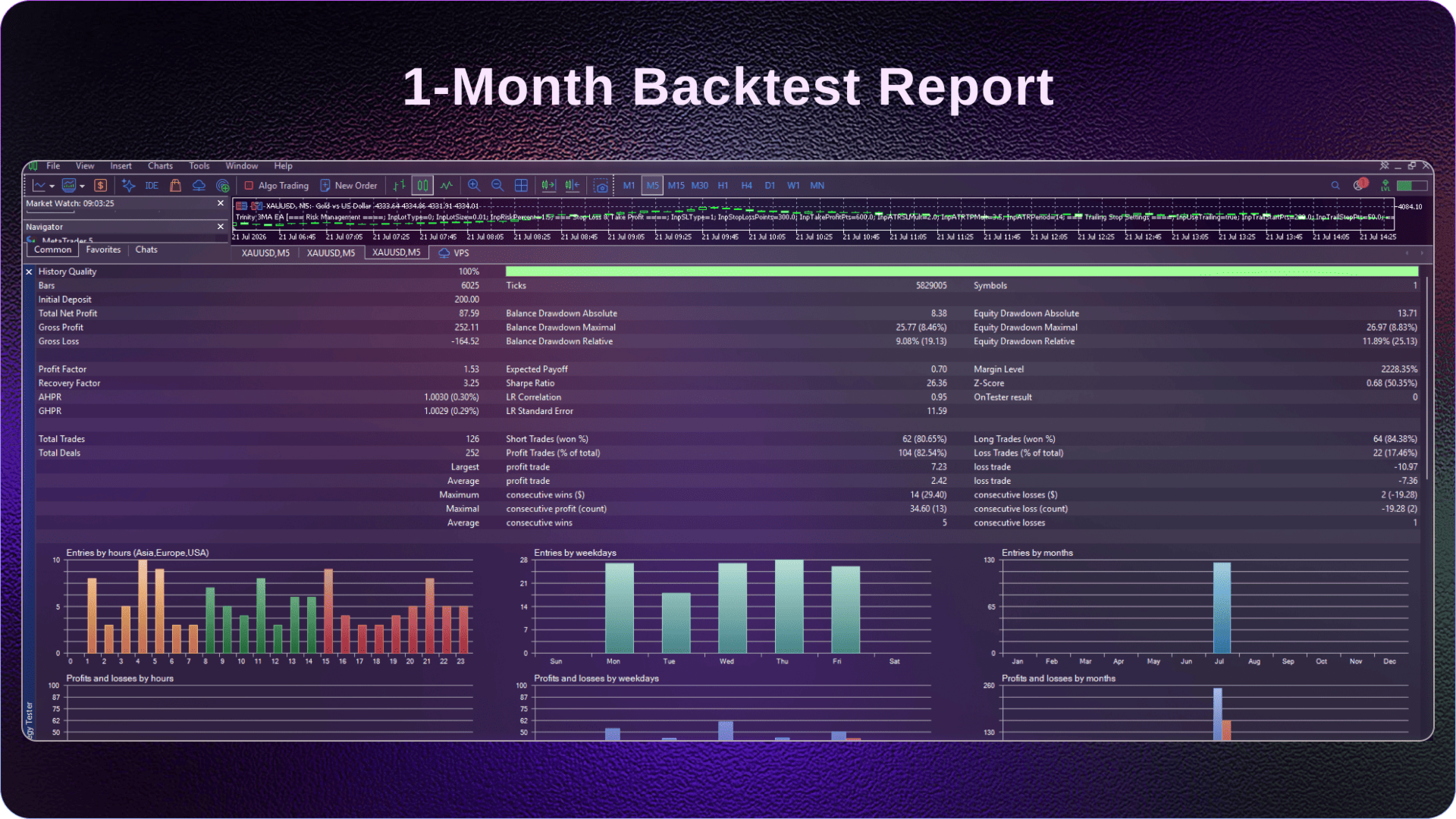Click the report vertical scrollbar
1456x819 pixels.
(1426, 379)
